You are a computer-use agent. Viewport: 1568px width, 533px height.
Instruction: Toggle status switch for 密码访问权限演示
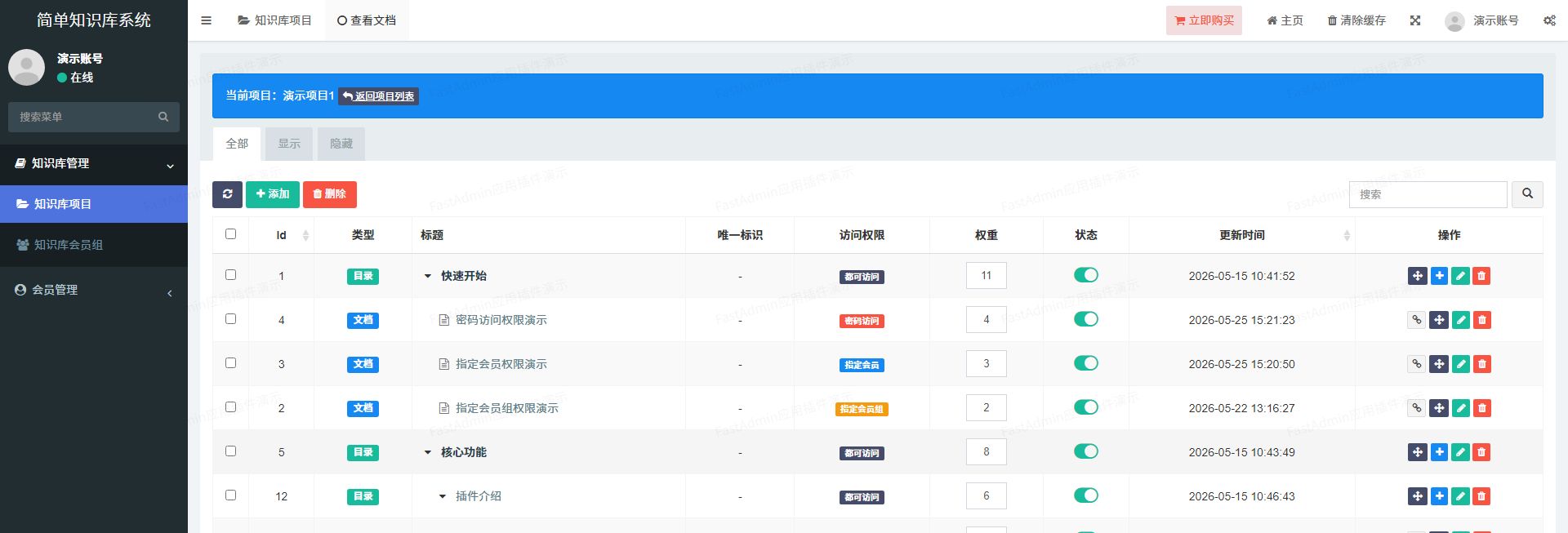[x=1085, y=319]
